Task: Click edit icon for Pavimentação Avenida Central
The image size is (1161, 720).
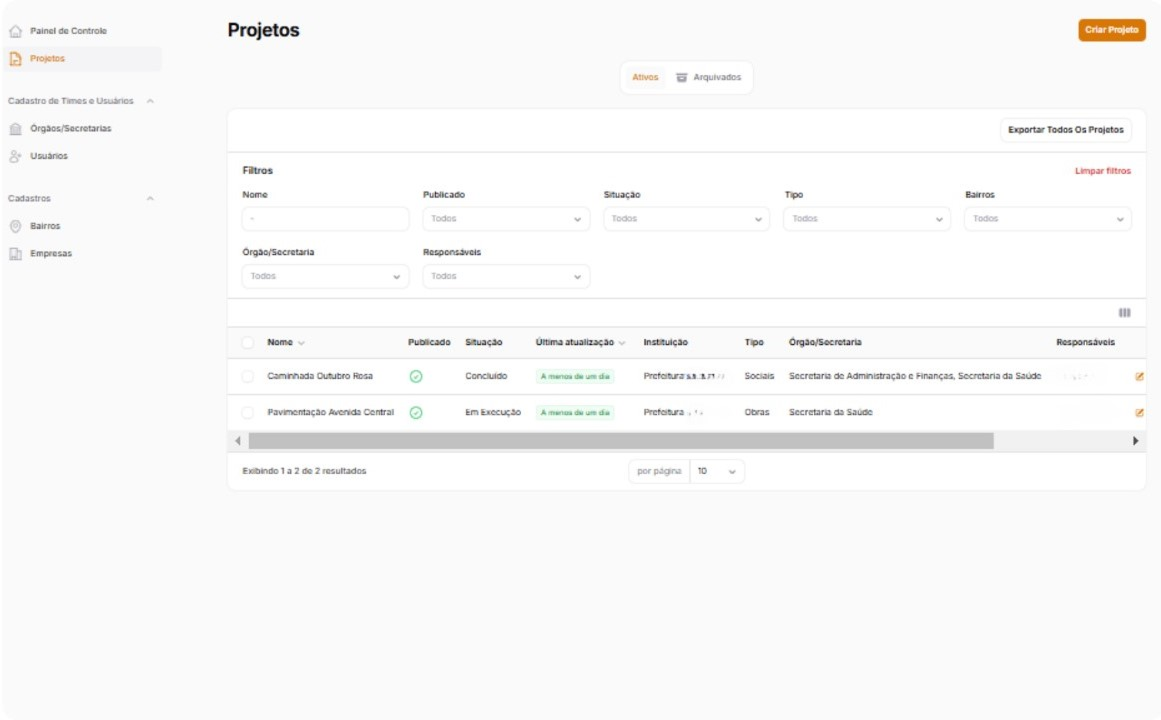Action: click(x=1139, y=413)
